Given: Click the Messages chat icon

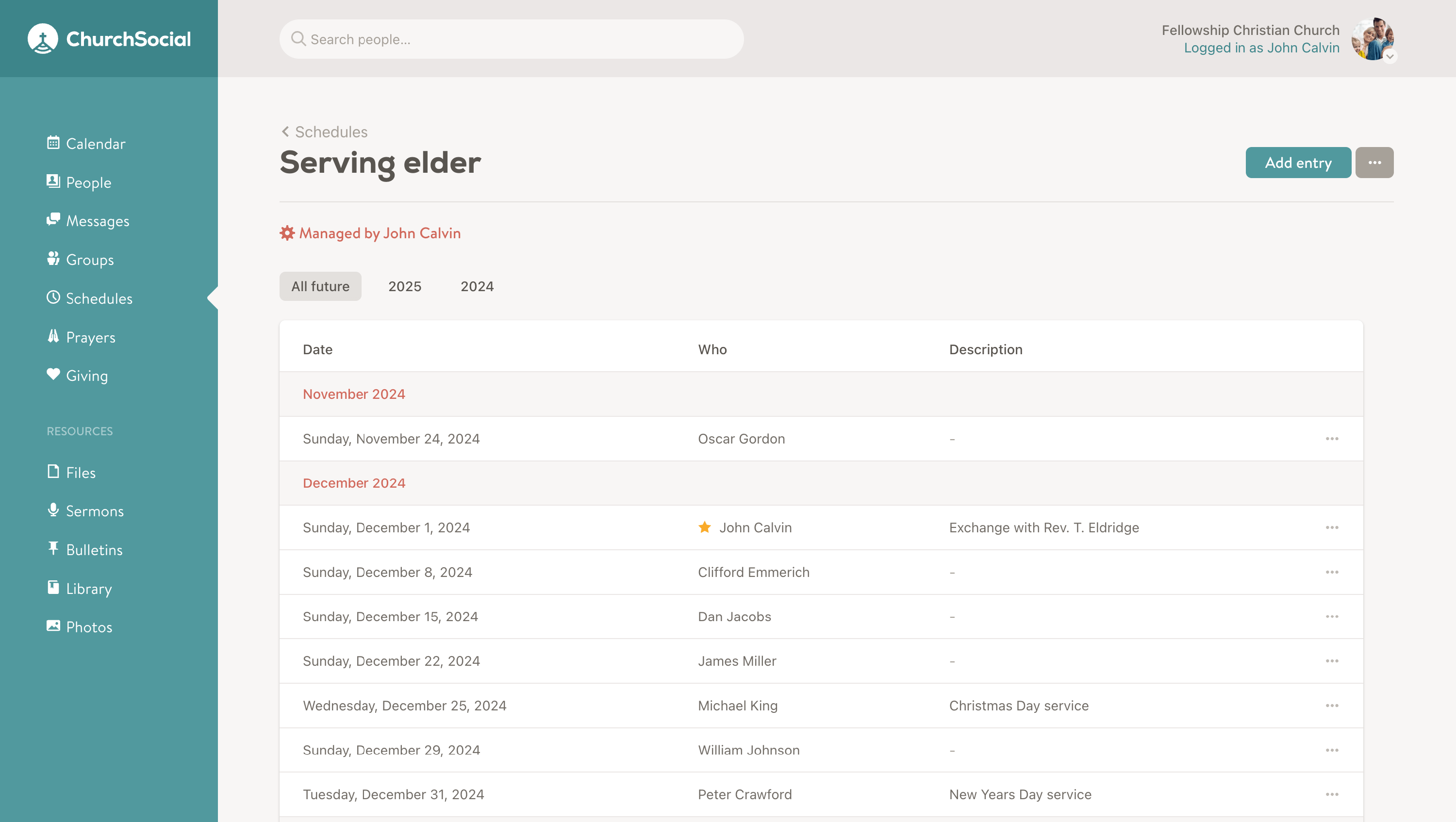Looking at the screenshot, I should [53, 219].
